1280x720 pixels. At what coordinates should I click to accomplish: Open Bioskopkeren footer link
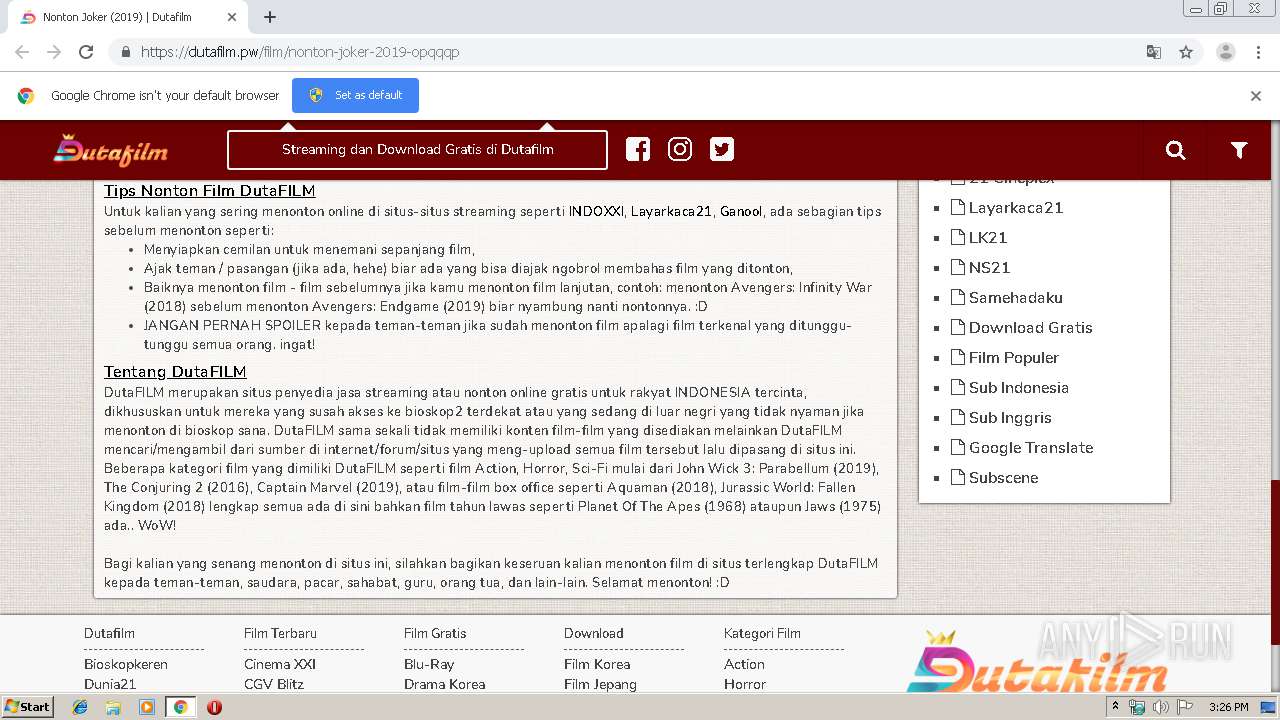[126, 664]
